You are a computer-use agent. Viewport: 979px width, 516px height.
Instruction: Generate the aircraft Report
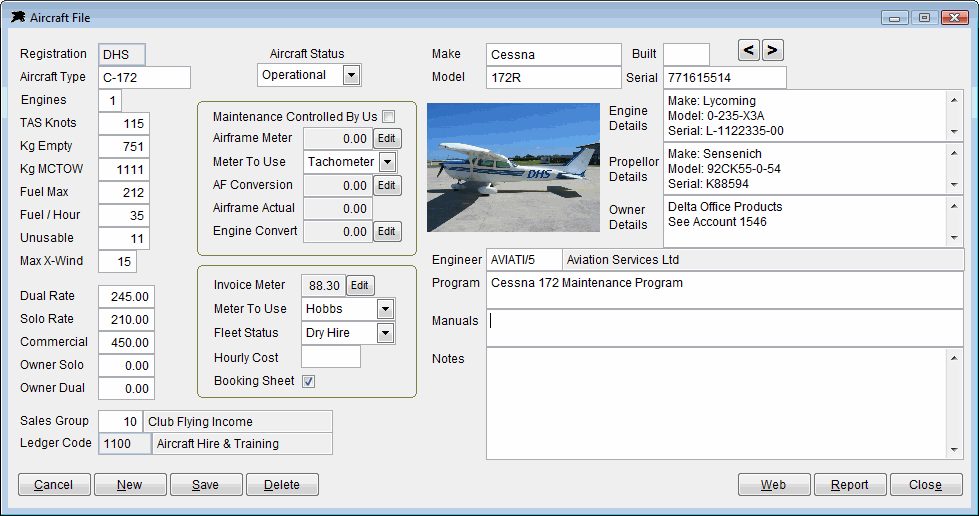[x=850, y=485]
